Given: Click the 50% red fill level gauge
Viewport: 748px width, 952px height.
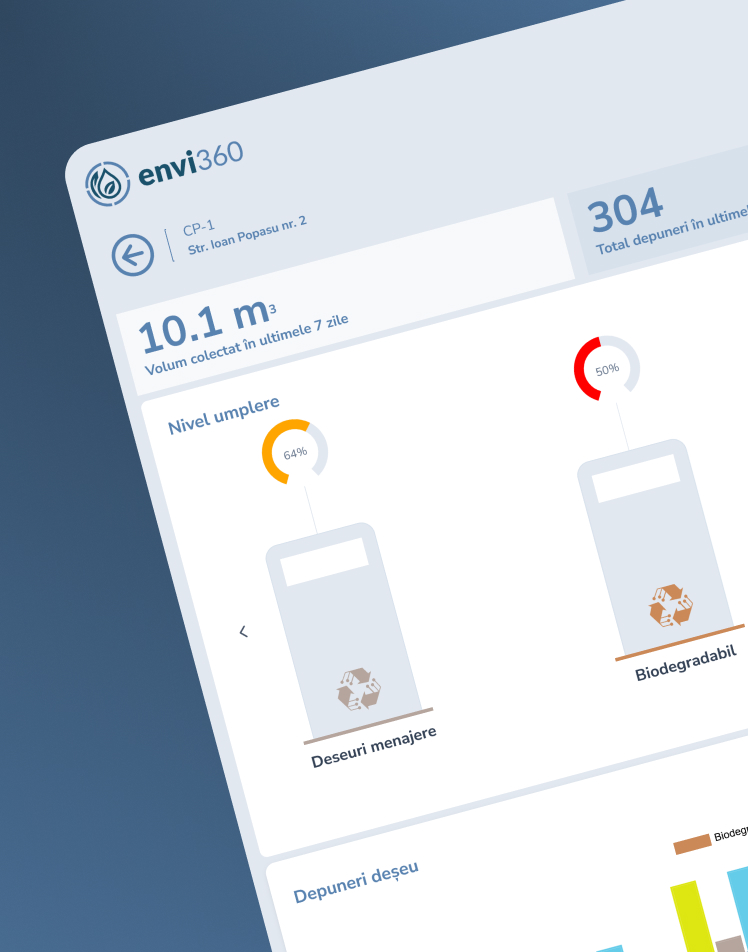Looking at the screenshot, I should click(x=607, y=369).
